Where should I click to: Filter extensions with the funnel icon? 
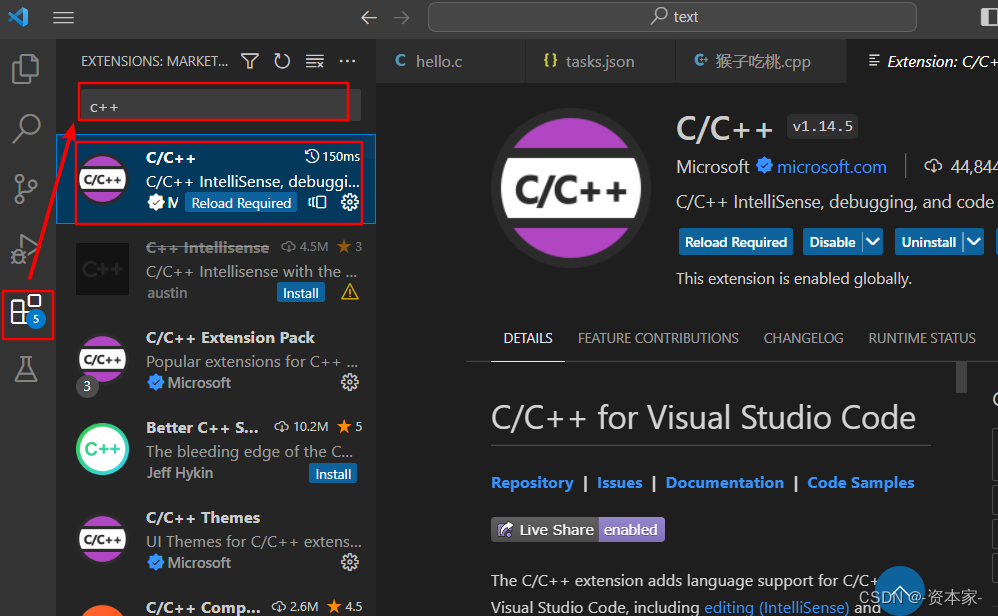[x=250, y=61]
